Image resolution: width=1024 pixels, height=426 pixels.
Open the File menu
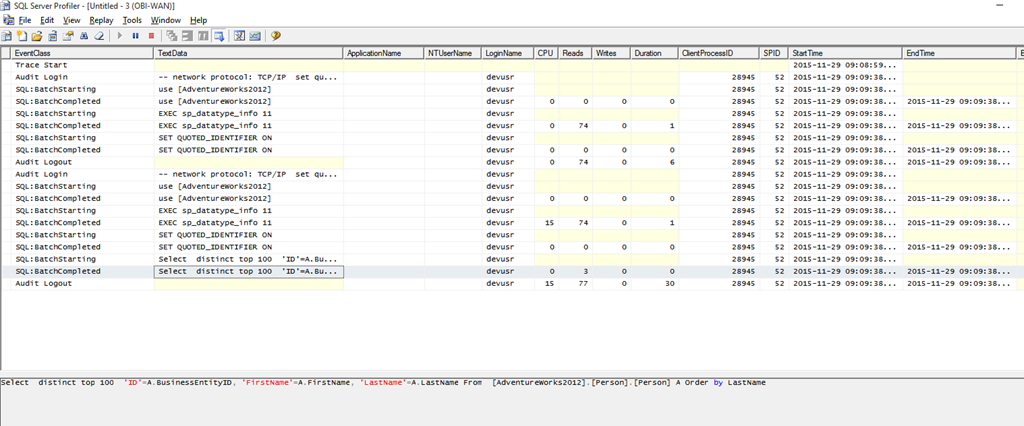24,20
